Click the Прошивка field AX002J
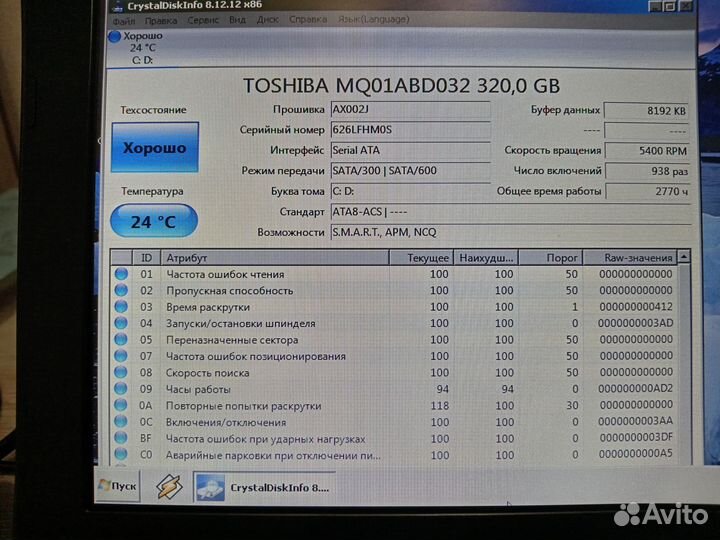This screenshot has width=720, height=540. tap(410, 110)
